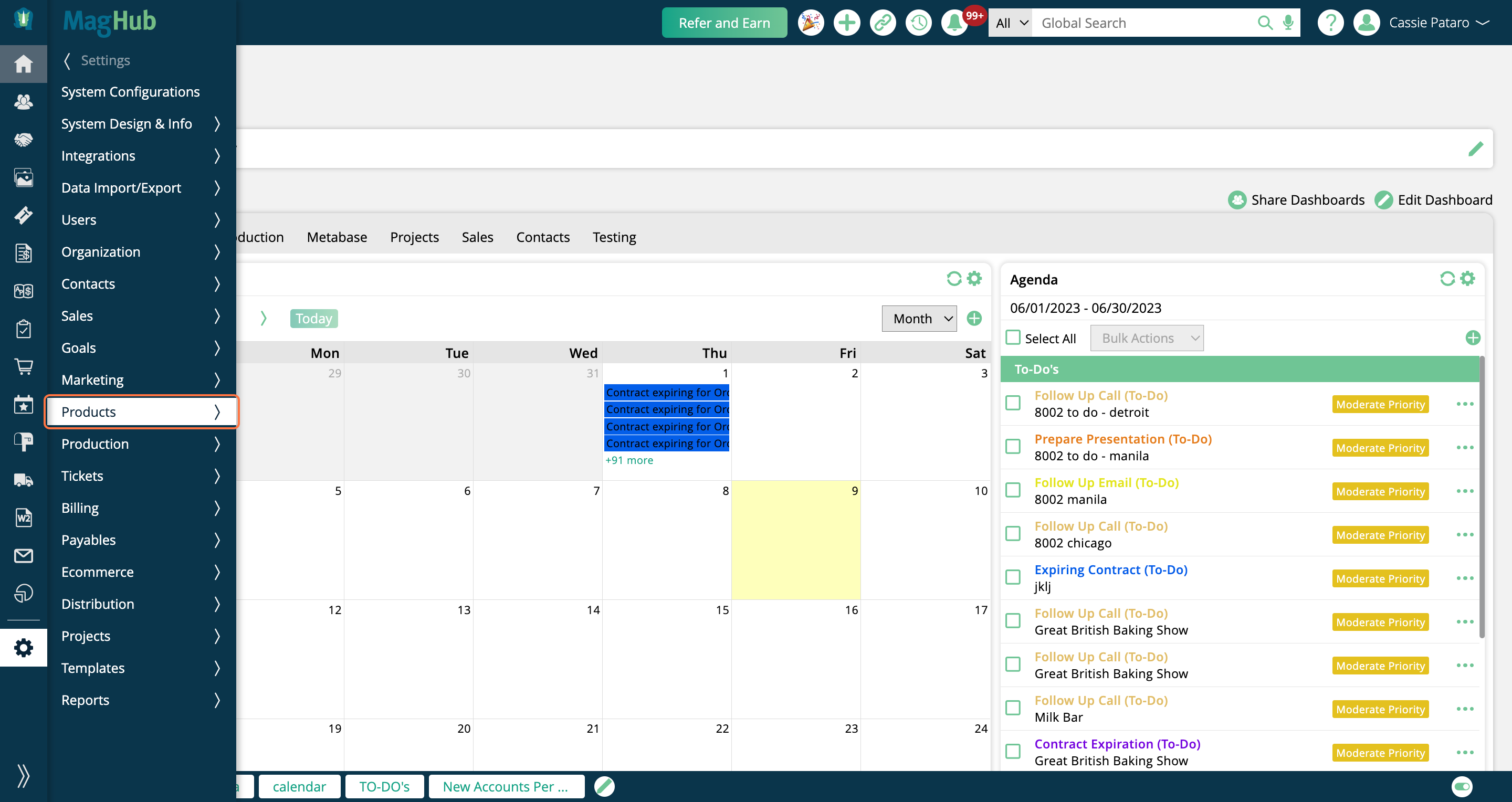1512x802 pixels.
Task: Click the pencil edit icon on banner
Action: coord(1476,149)
